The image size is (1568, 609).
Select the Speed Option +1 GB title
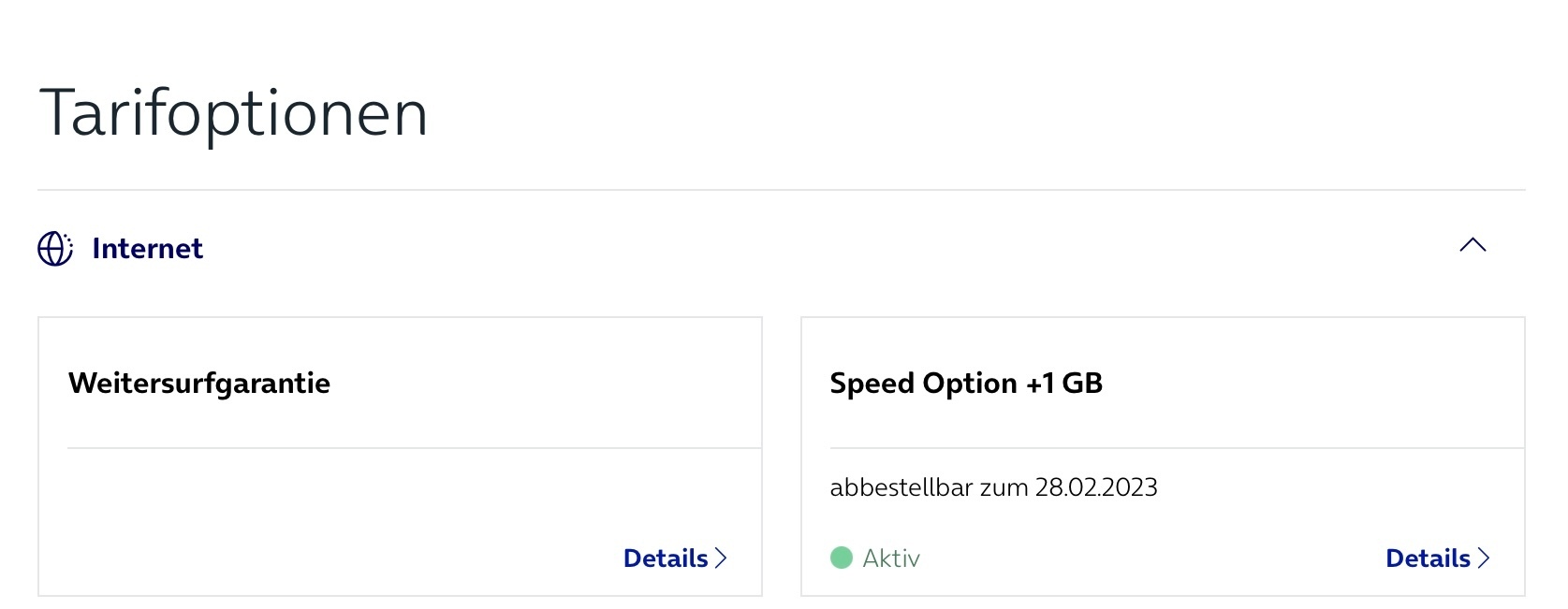tap(966, 384)
